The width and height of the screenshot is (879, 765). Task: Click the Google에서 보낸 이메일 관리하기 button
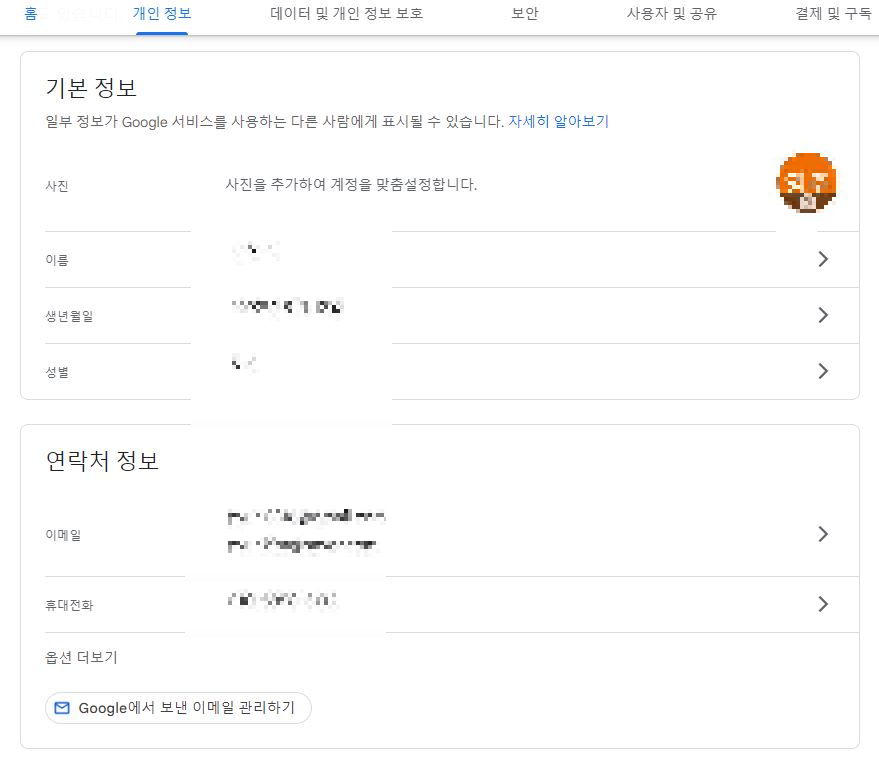(x=177, y=707)
